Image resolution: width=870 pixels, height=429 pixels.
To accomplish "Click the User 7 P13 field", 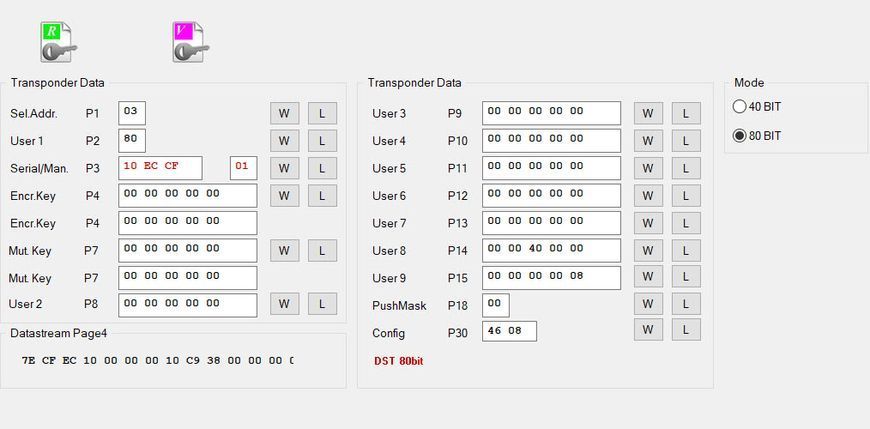I will [x=552, y=223].
